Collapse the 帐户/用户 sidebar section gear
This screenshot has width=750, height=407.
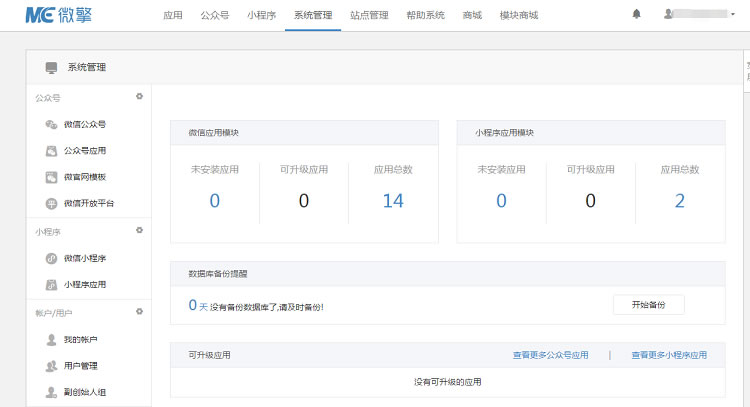(139, 311)
